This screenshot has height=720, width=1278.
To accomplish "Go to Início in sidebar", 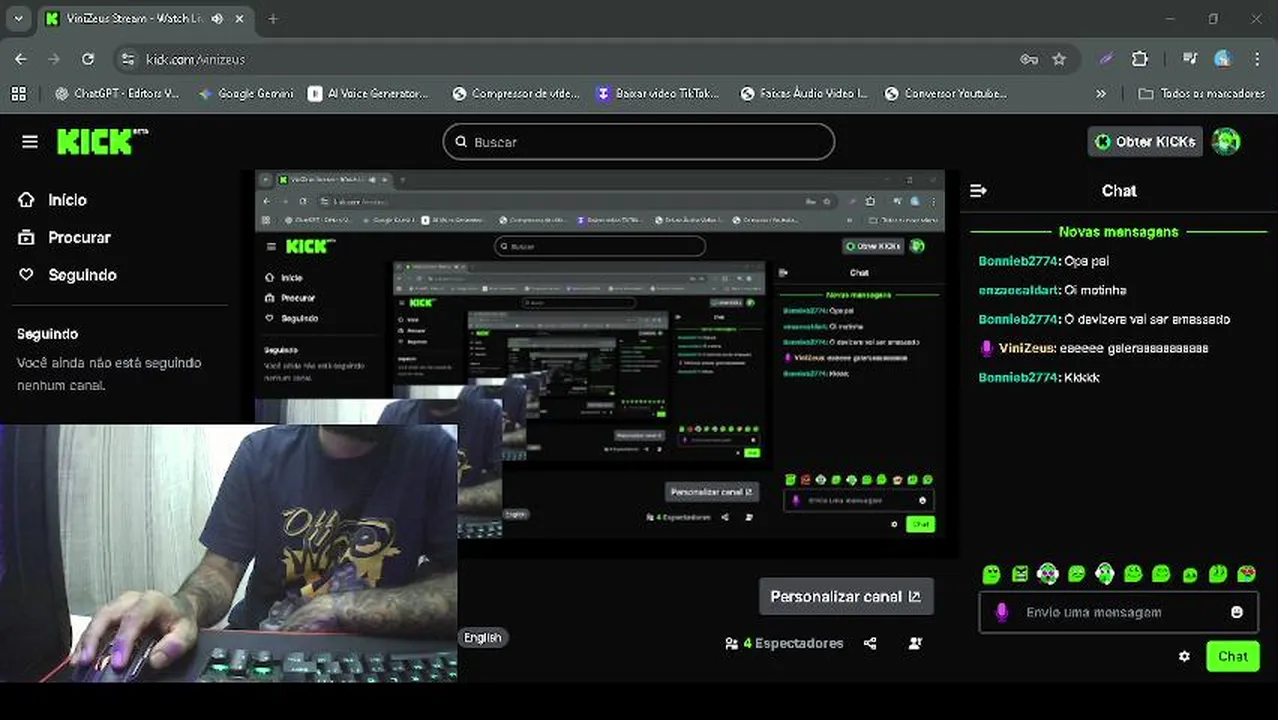I will tap(53, 200).
